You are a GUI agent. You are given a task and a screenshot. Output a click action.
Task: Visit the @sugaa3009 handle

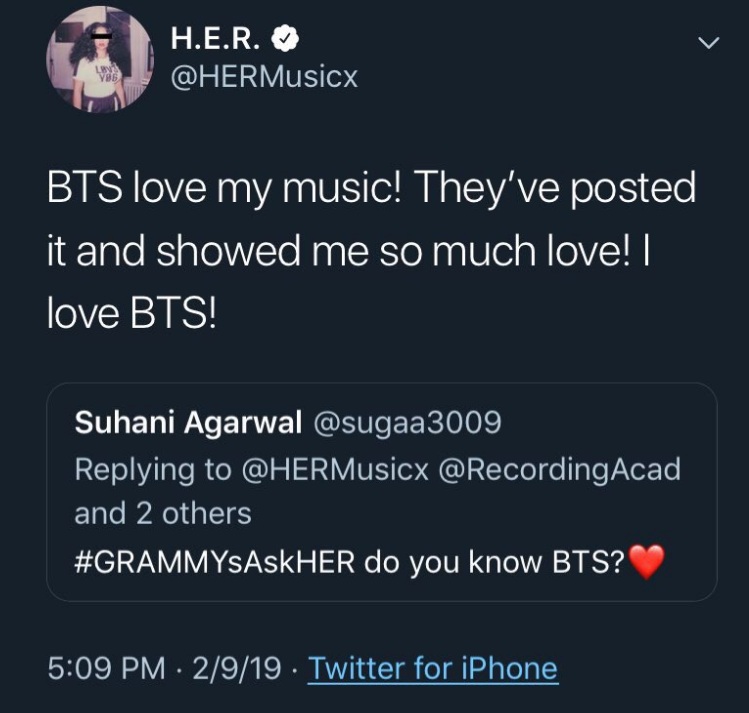tap(407, 423)
